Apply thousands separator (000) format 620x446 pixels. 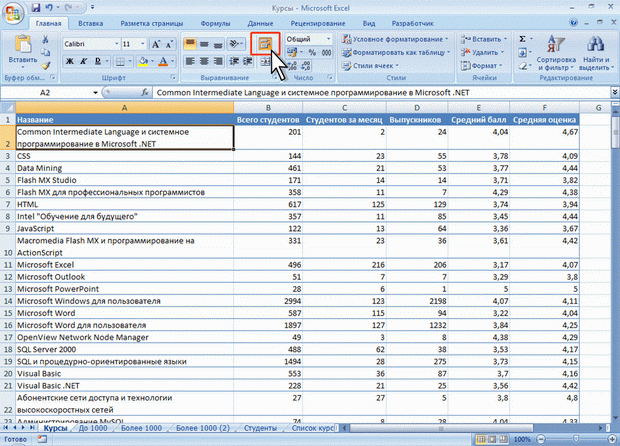[x=326, y=53]
